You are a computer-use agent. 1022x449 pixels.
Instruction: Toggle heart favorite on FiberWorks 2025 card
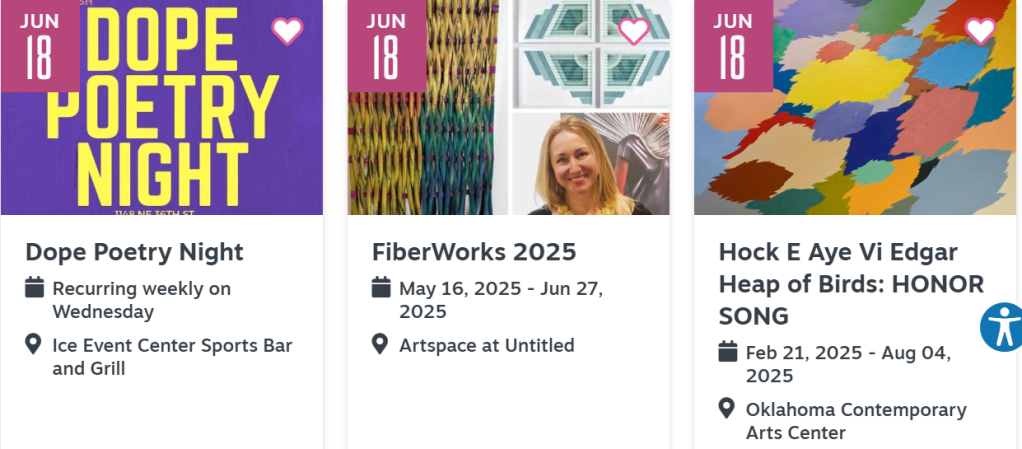tap(634, 31)
